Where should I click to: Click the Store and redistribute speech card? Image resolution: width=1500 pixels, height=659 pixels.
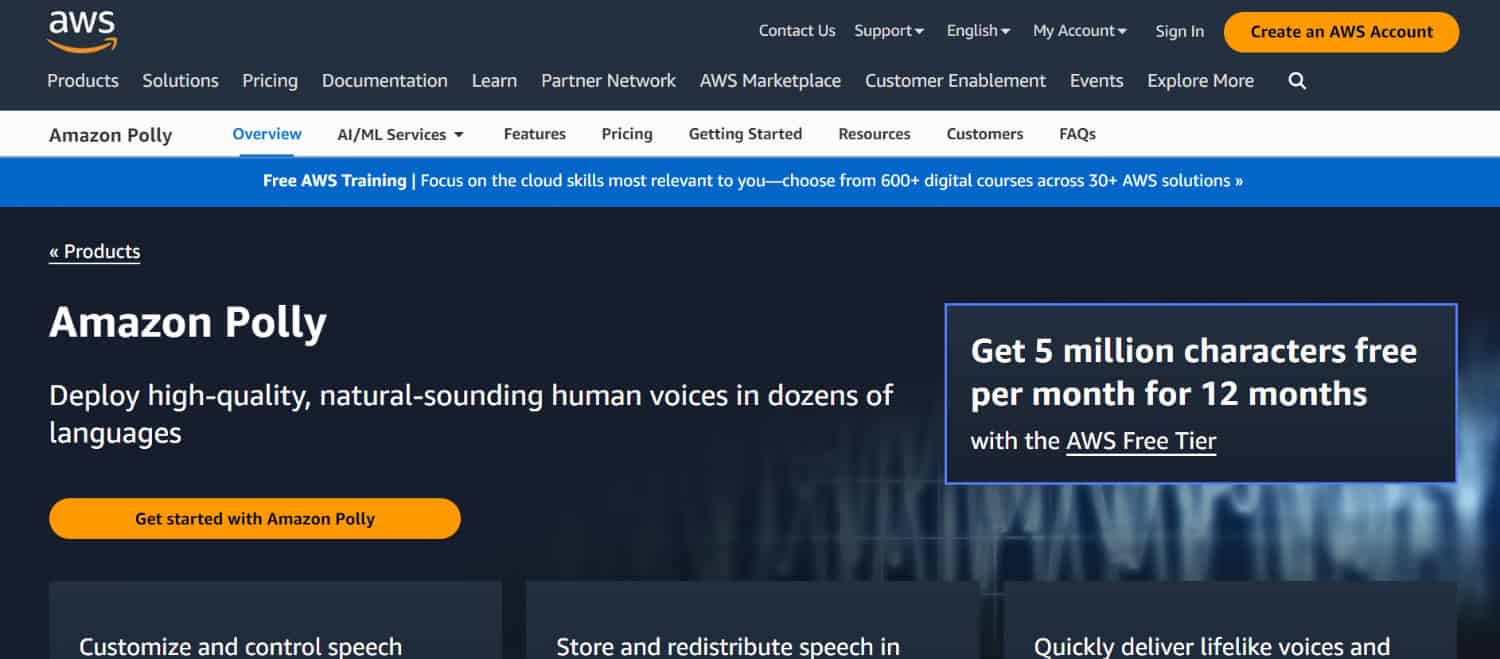click(x=752, y=620)
